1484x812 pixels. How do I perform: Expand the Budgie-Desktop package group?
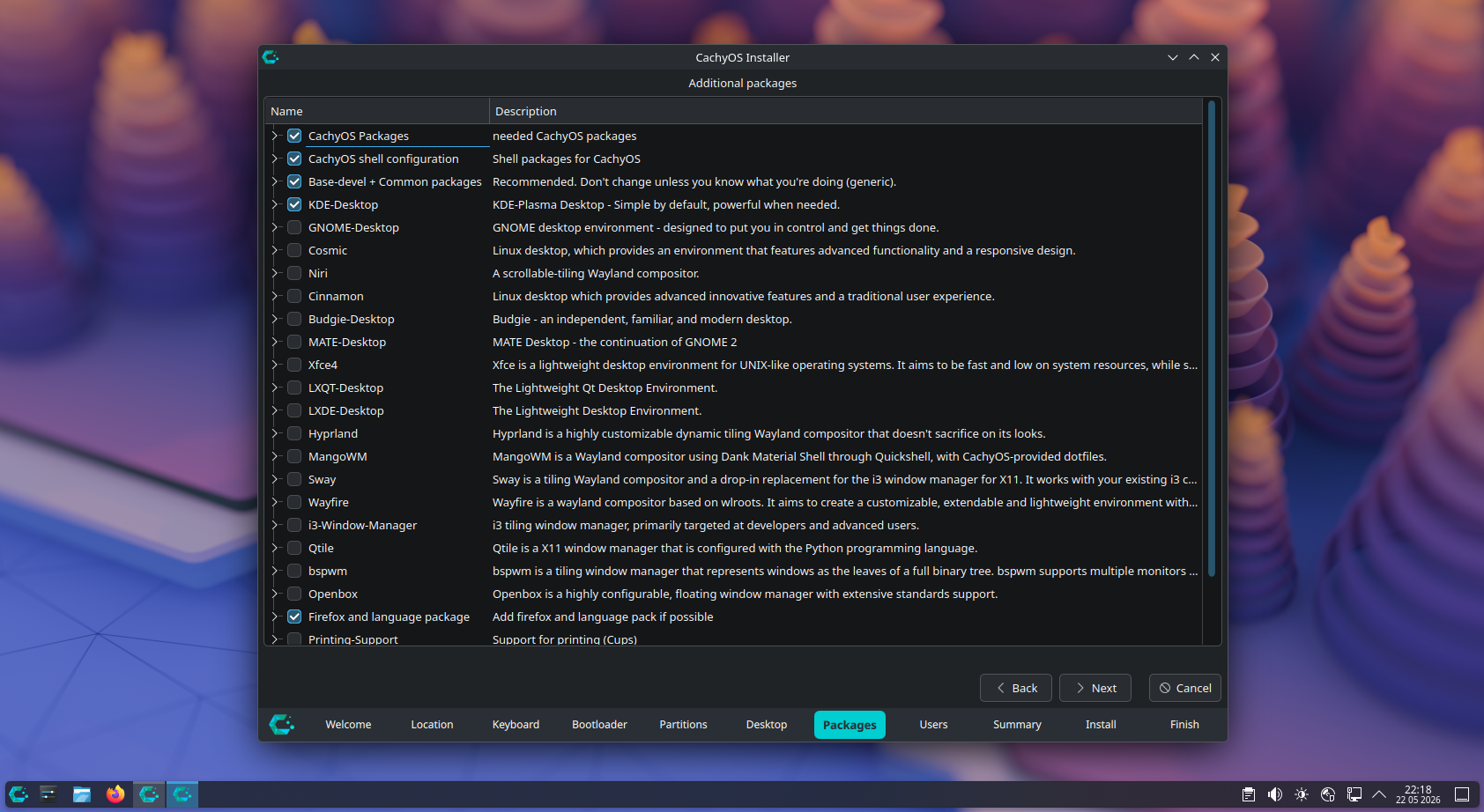click(x=275, y=319)
